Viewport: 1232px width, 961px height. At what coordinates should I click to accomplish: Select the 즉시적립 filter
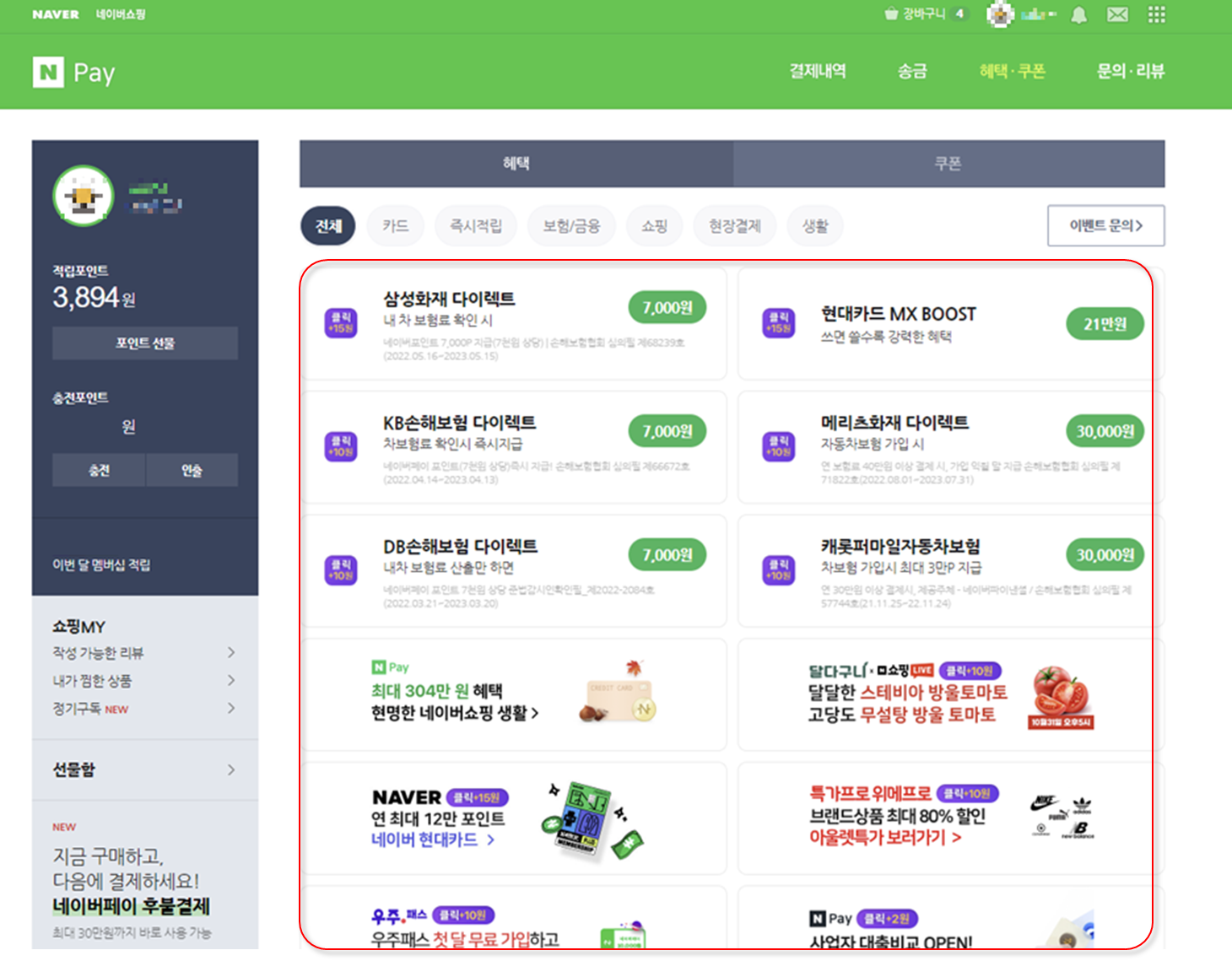coord(476,226)
